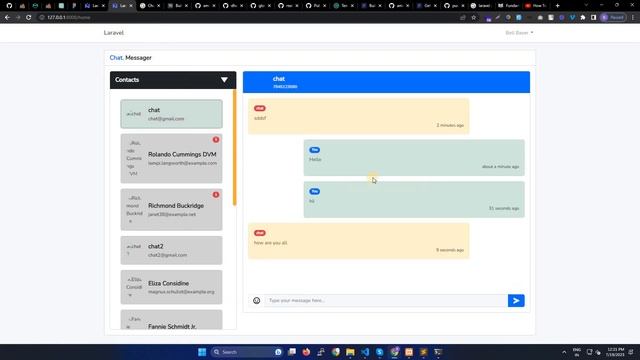Open the taskbar clock and date
The height and width of the screenshot is (360, 640).
click(x=616, y=352)
